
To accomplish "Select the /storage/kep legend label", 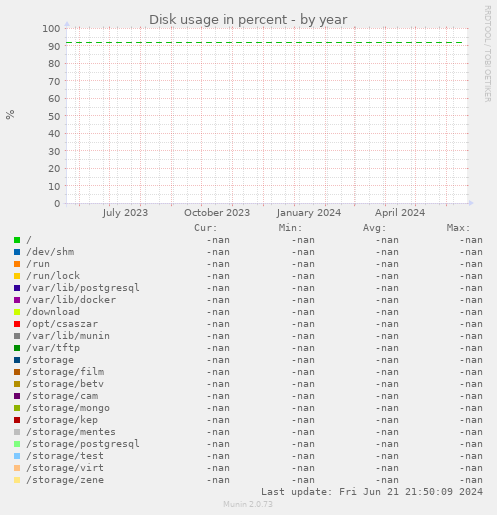I will coord(62,420).
